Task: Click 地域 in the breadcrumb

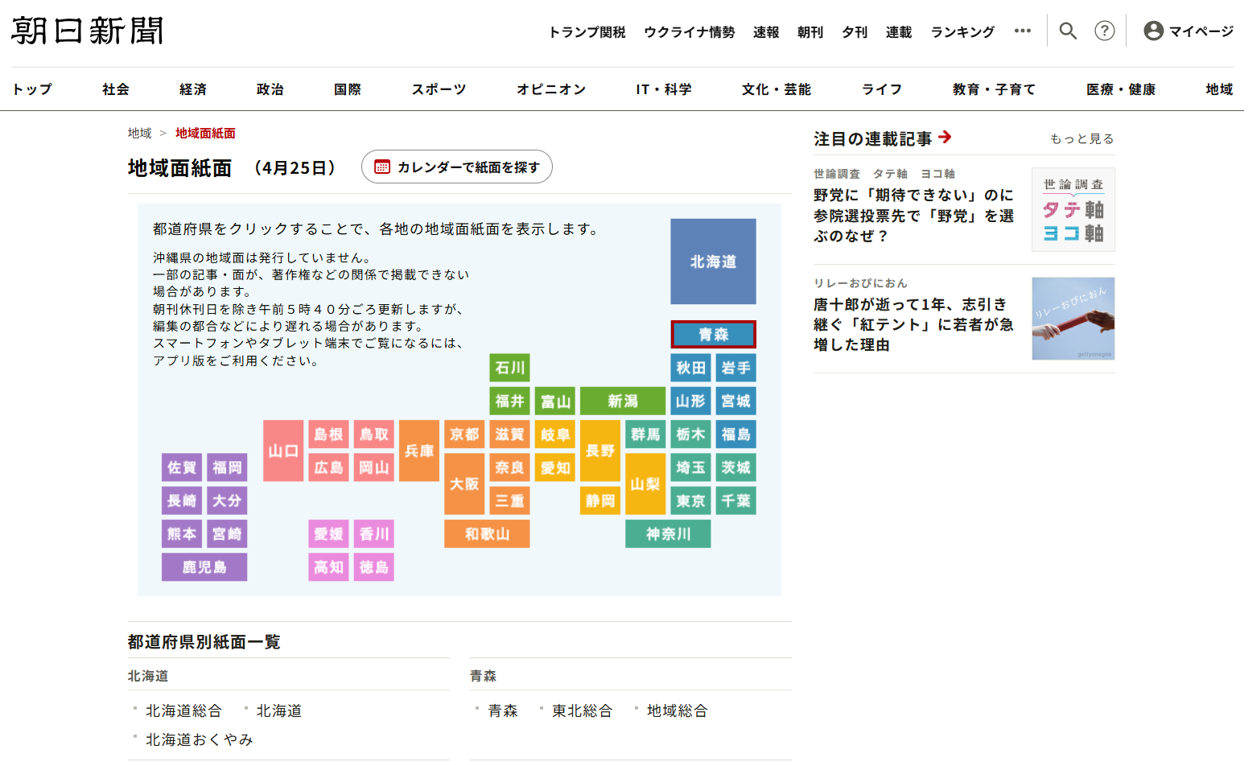Action: click(140, 134)
